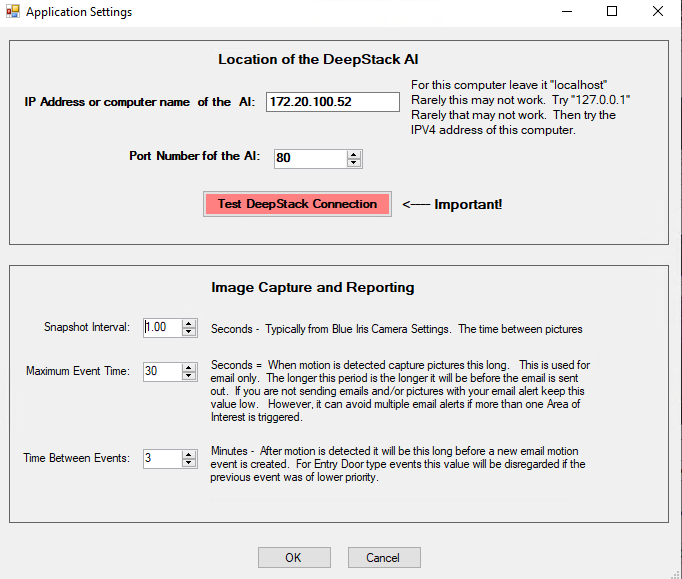Dismiss dialog with the Cancel button

pyautogui.click(x=384, y=557)
